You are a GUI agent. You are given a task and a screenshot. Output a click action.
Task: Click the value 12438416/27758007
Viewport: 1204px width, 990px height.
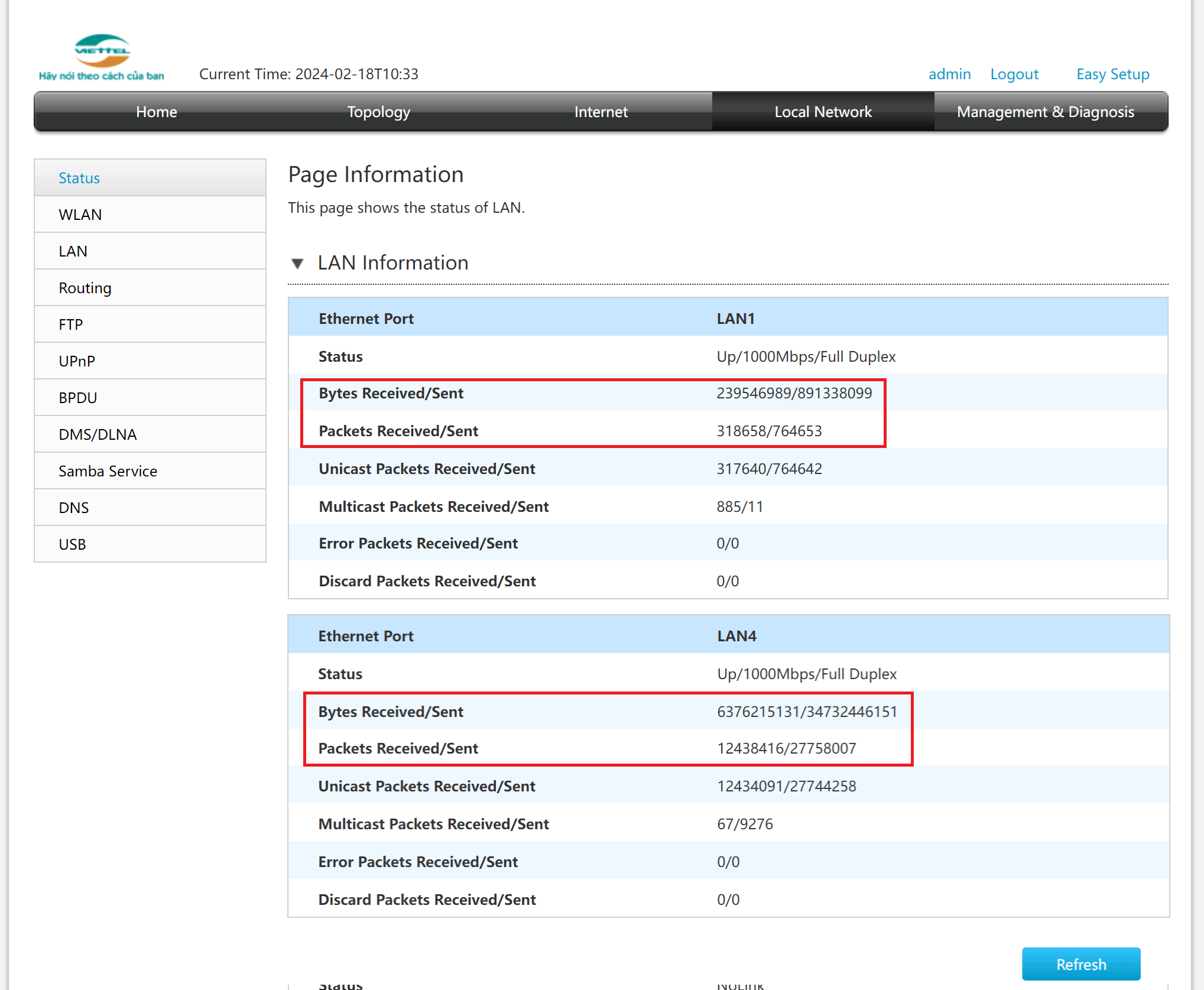point(786,748)
